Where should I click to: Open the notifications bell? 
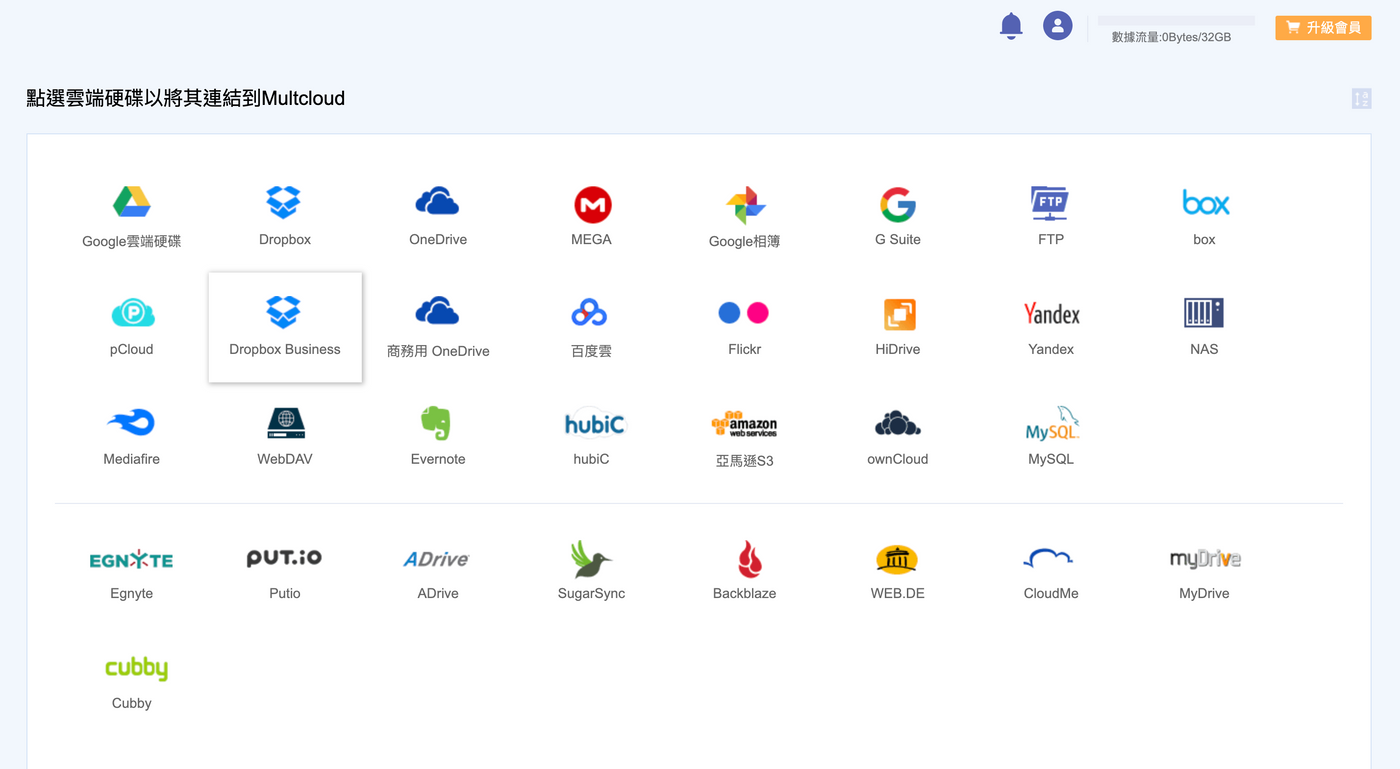coord(1011,26)
